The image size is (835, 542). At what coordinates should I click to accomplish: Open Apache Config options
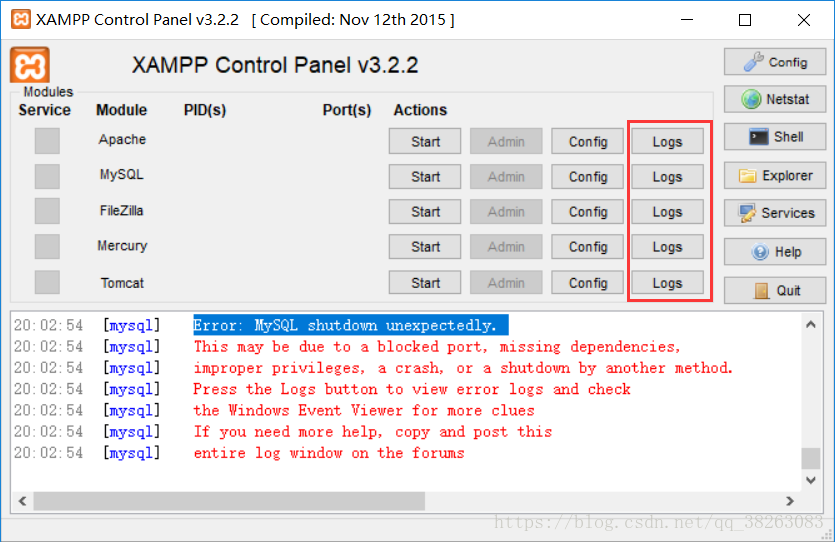587,141
